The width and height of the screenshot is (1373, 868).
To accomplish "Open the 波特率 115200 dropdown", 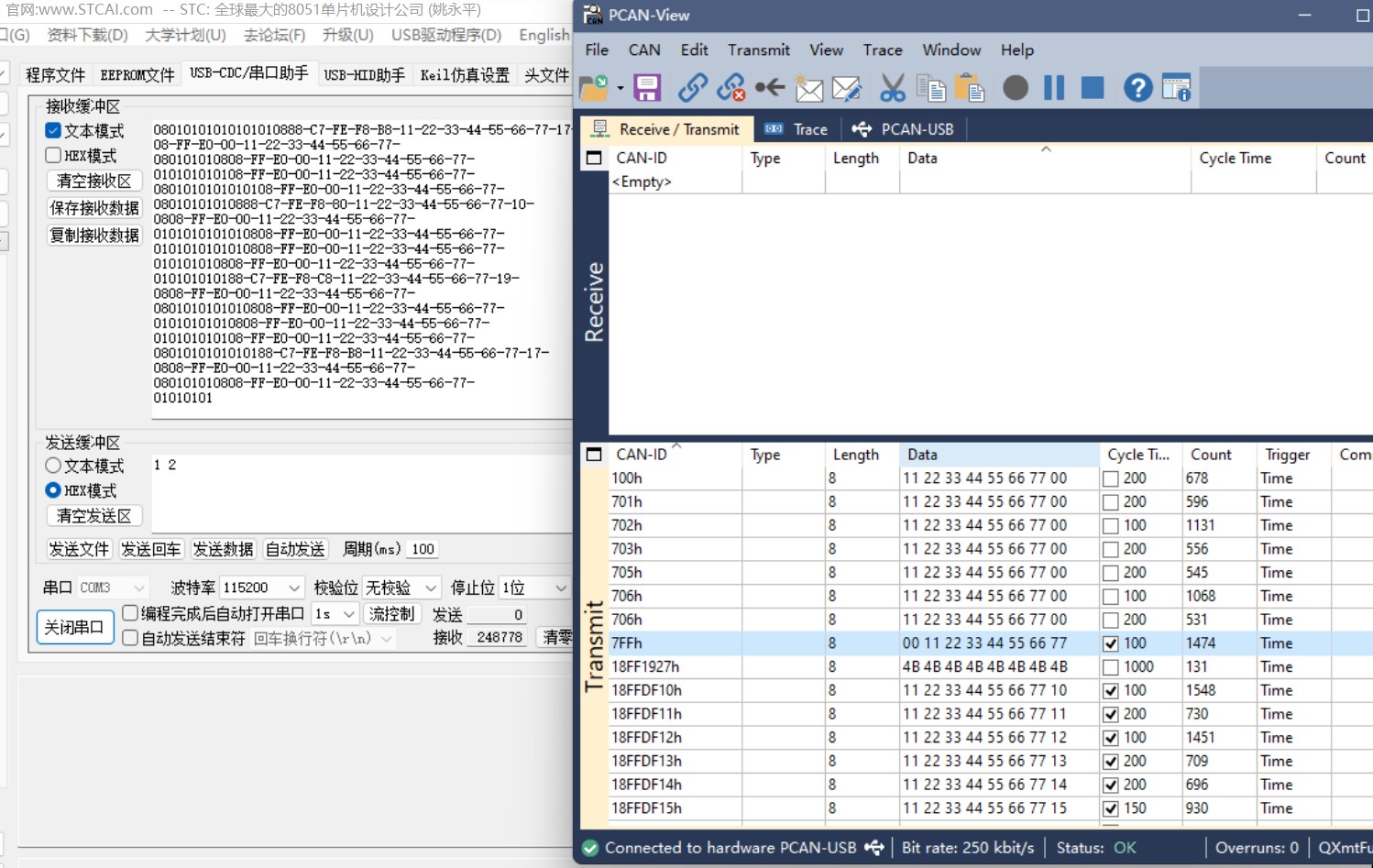I will [261, 588].
